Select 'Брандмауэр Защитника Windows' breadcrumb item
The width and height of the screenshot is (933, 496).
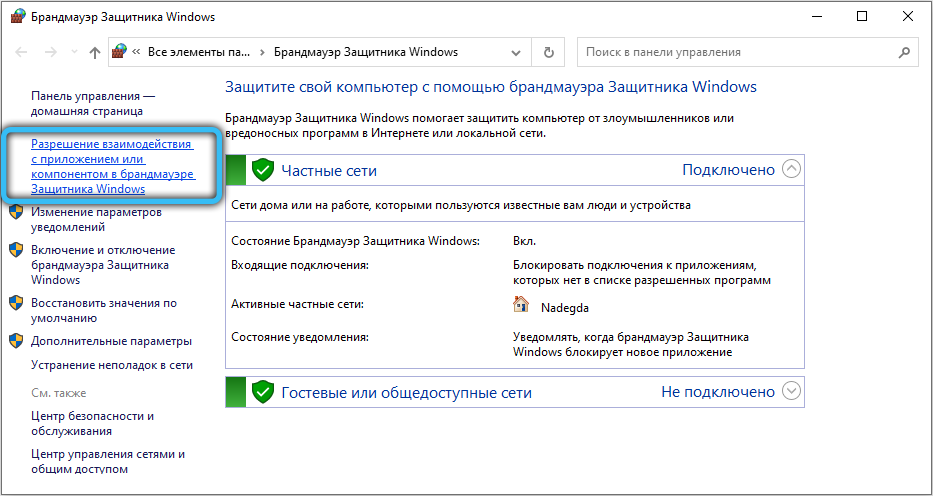[x=365, y=52]
